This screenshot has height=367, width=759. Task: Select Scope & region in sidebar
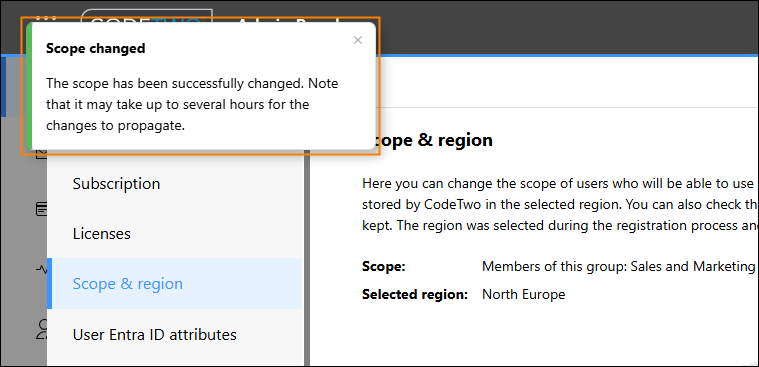pyautogui.click(x=175, y=283)
